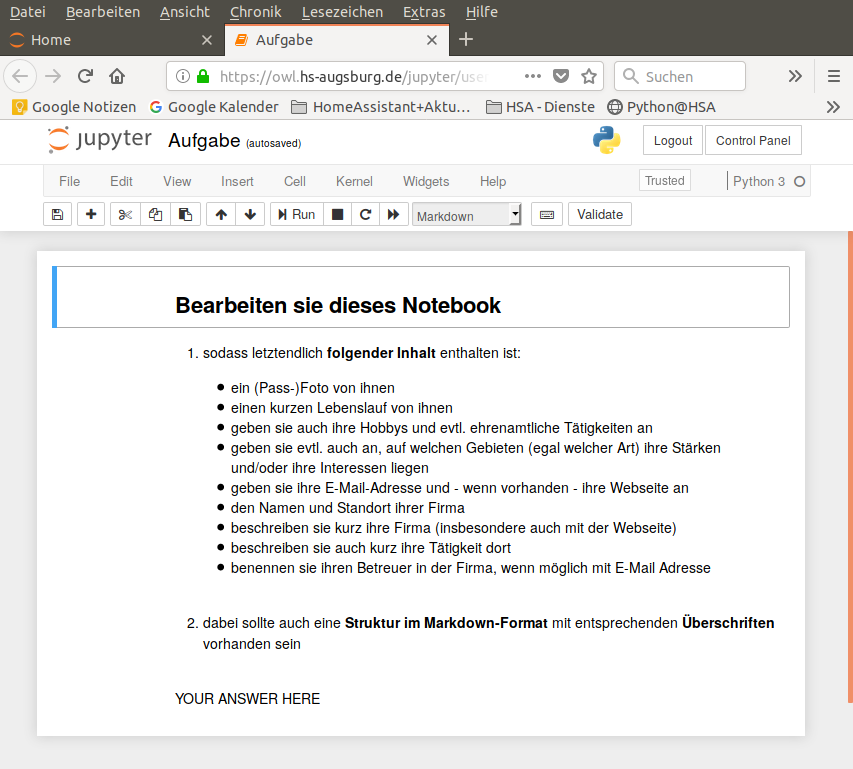Click the Validate button
This screenshot has width=853, height=769.
600,214
